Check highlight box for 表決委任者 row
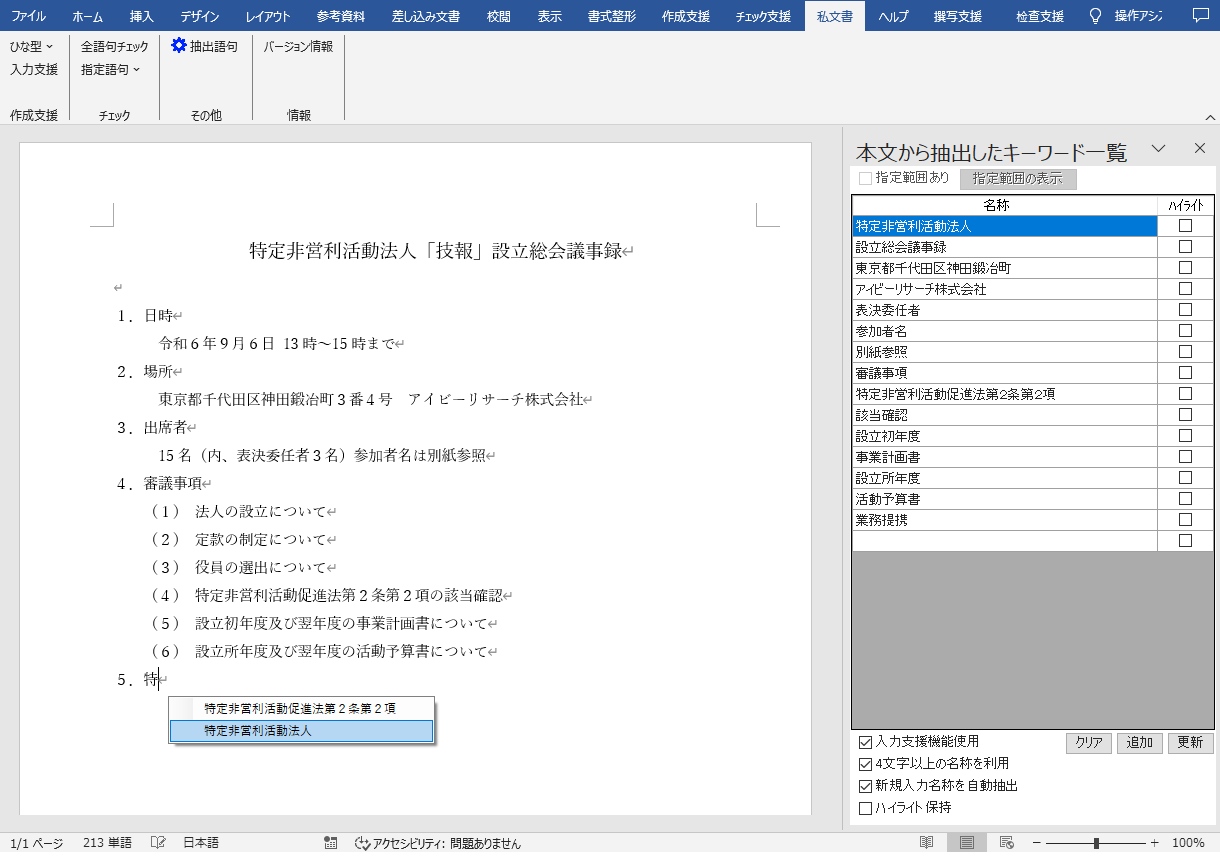1220x864 pixels. [1185, 310]
